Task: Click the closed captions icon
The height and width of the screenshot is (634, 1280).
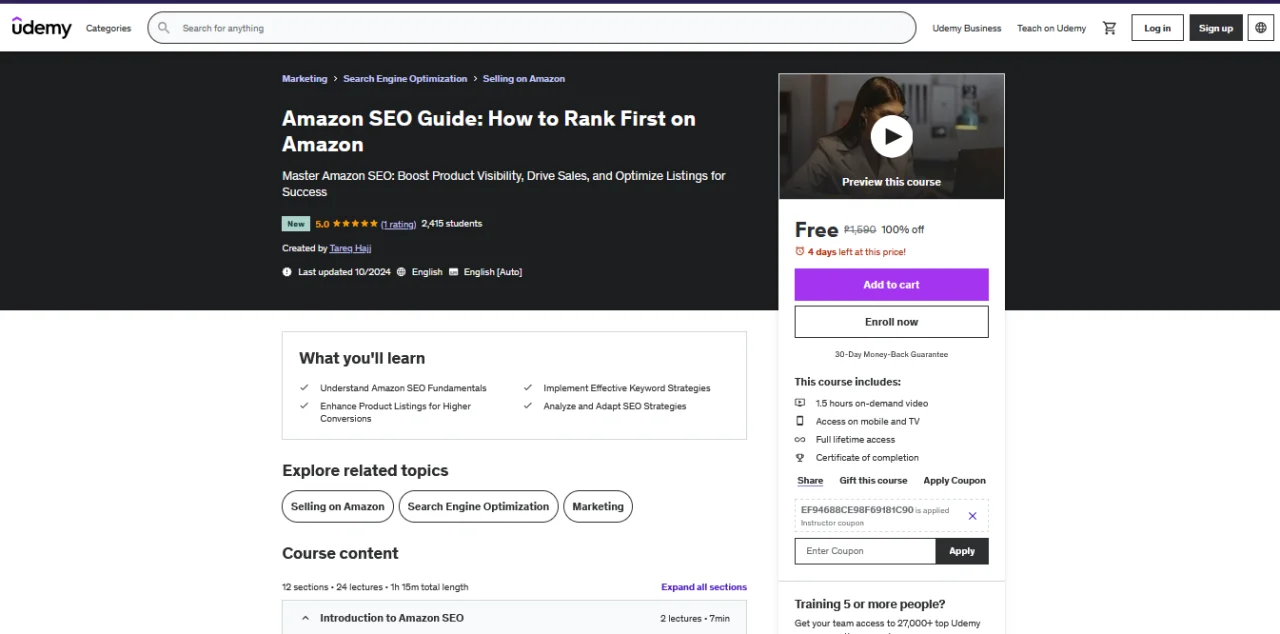Action: 453,272
